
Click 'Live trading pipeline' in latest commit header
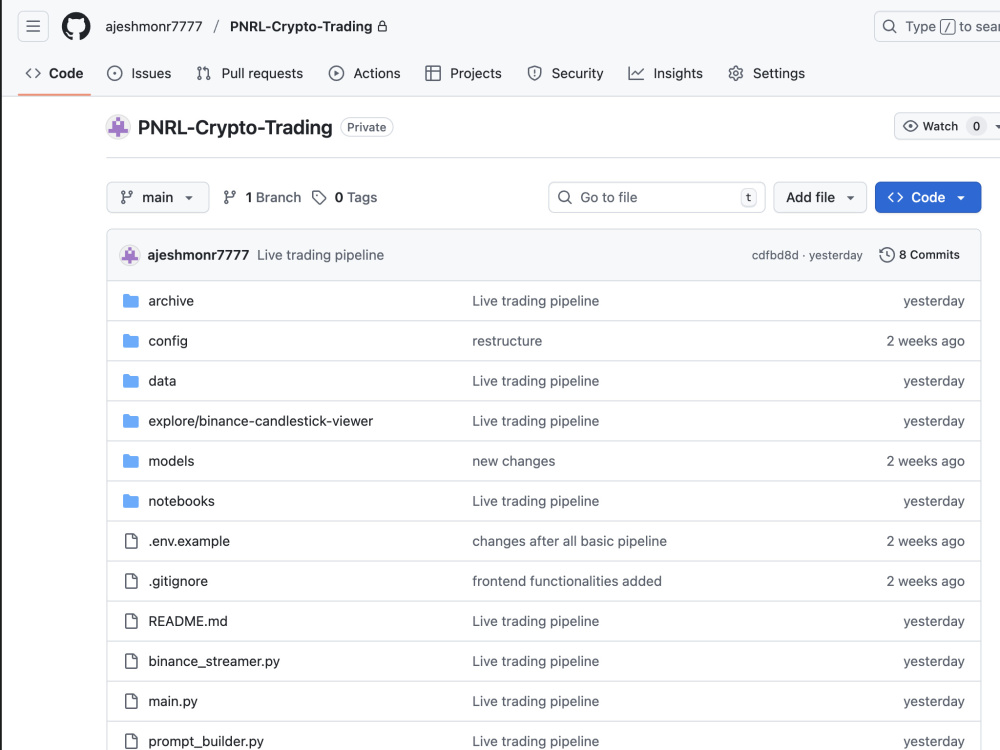321,255
